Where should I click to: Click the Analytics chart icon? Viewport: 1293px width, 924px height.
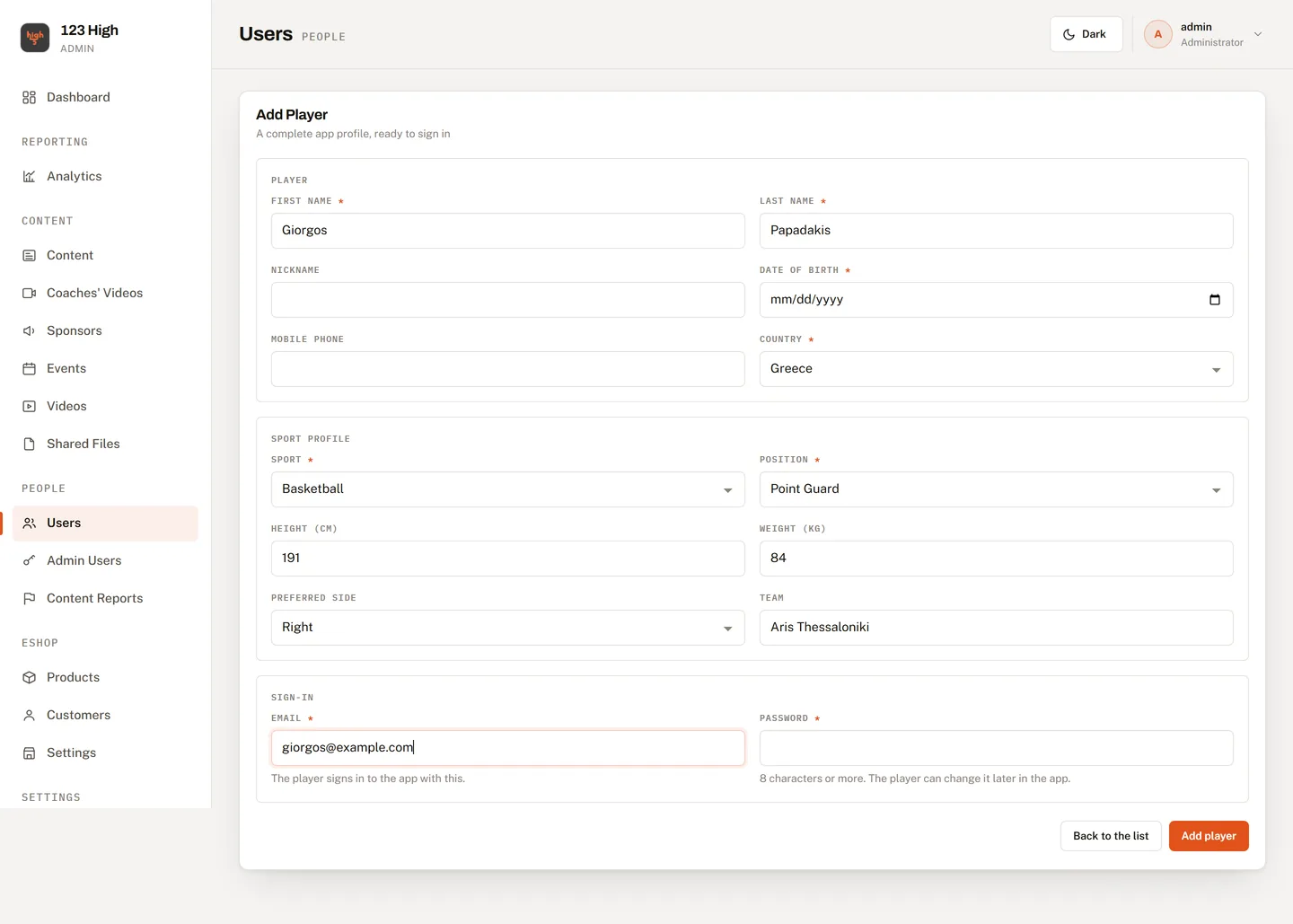[x=29, y=176]
